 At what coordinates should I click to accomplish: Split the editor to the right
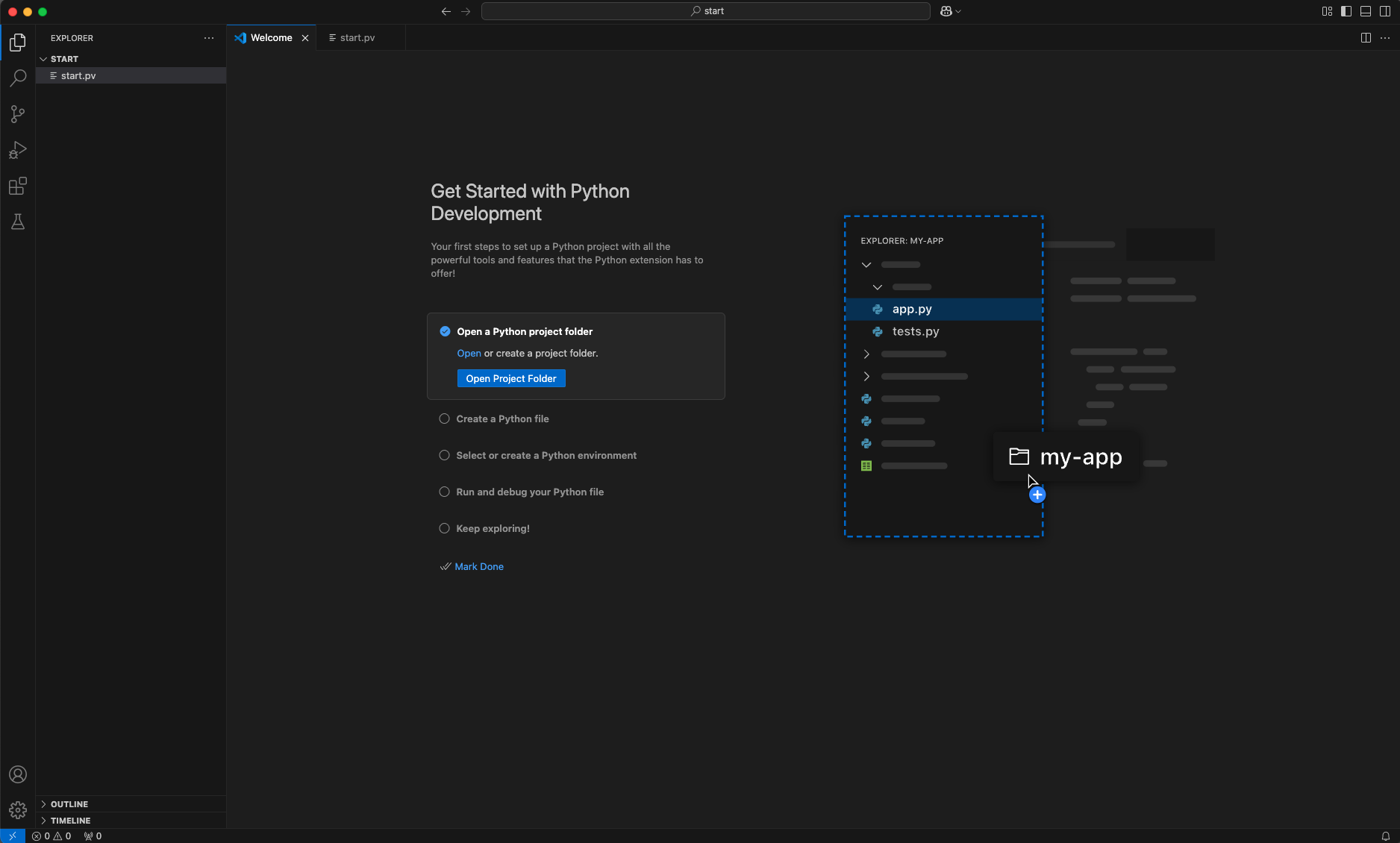[x=1366, y=38]
